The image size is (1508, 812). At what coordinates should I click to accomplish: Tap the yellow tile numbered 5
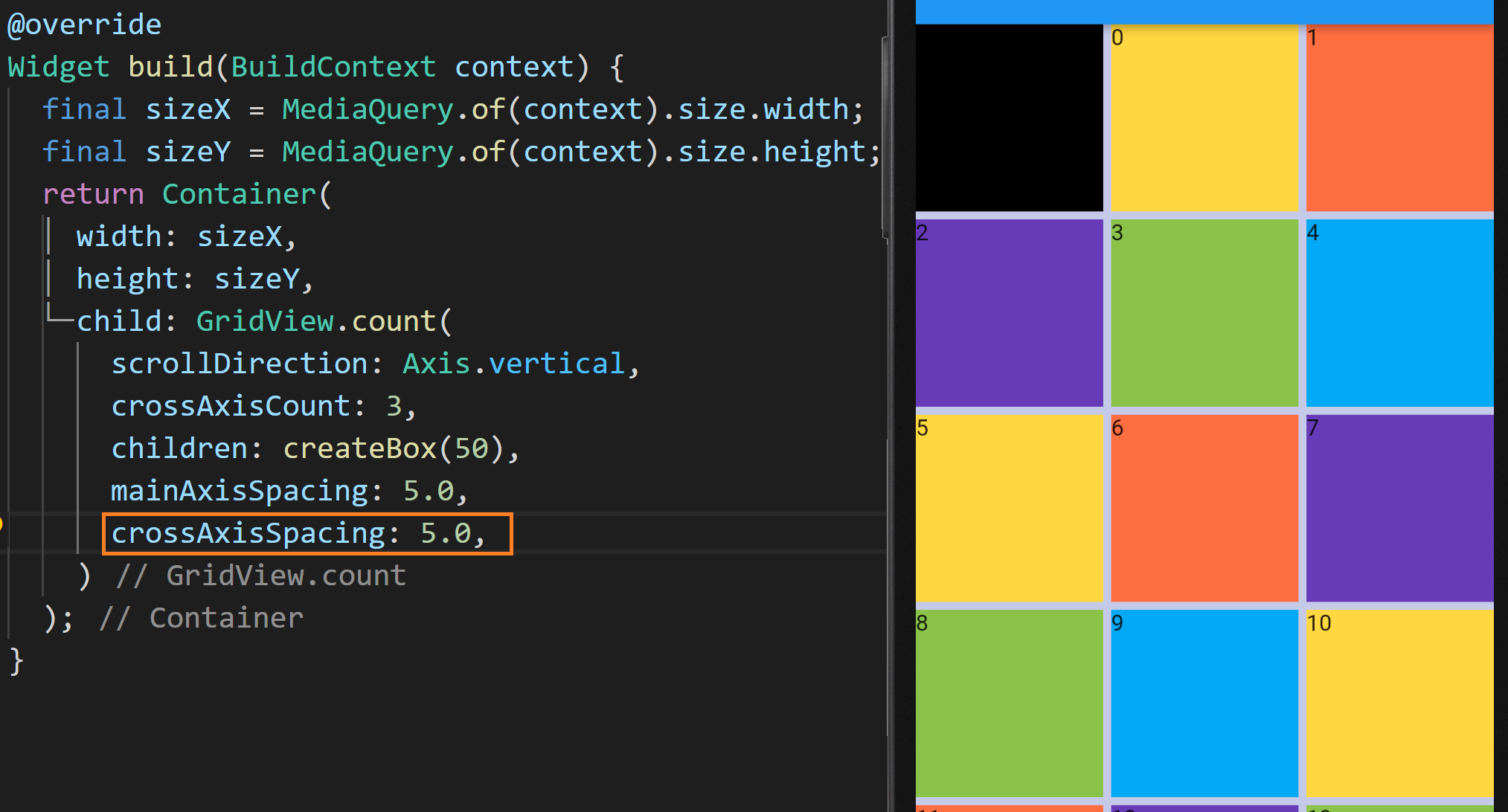point(1009,508)
